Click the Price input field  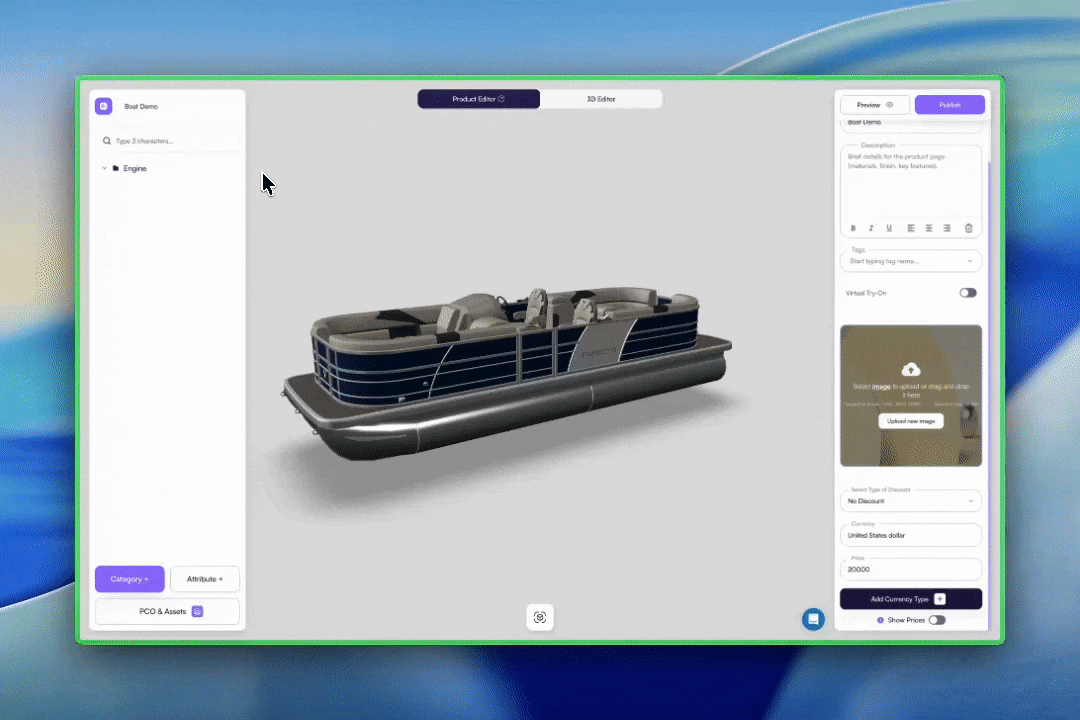click(x=910, y=569)
